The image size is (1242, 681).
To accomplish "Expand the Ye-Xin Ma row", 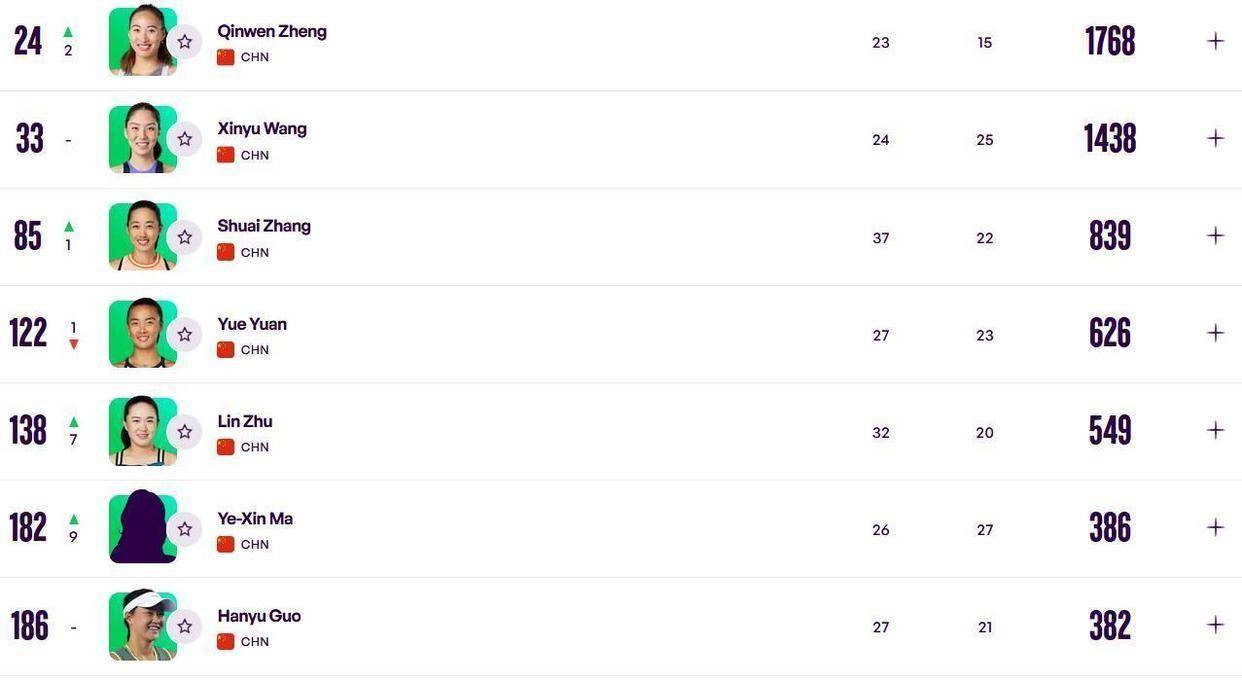I will [x=1215, y=527].
